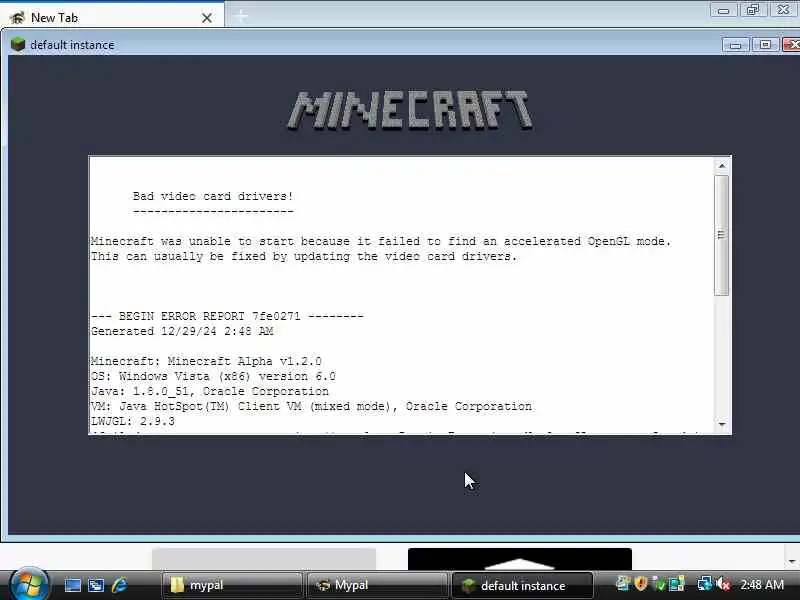Click the black thumbnail tile in browser page

pos(520,559)
